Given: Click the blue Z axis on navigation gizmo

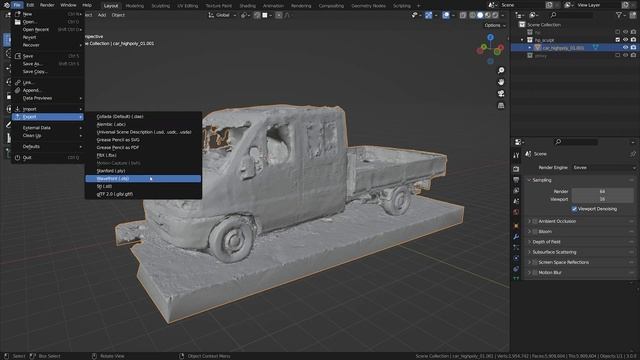Looking at the screenshot, I should (490, 38).
